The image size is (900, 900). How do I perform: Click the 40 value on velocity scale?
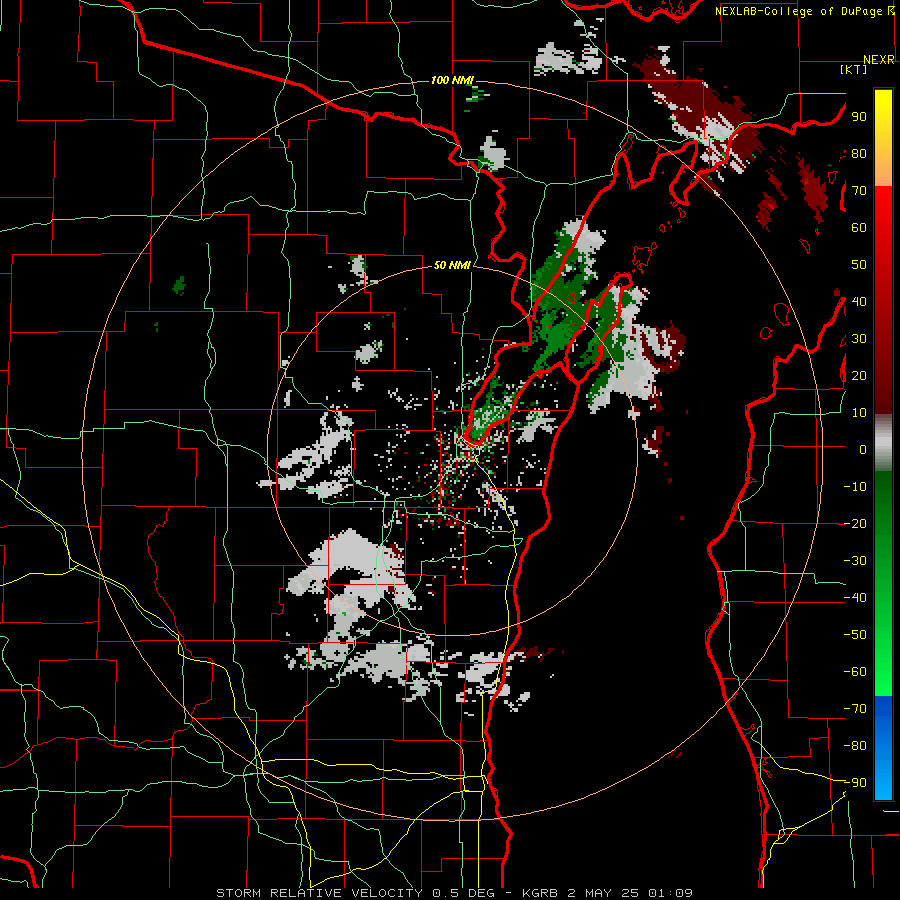859,301
